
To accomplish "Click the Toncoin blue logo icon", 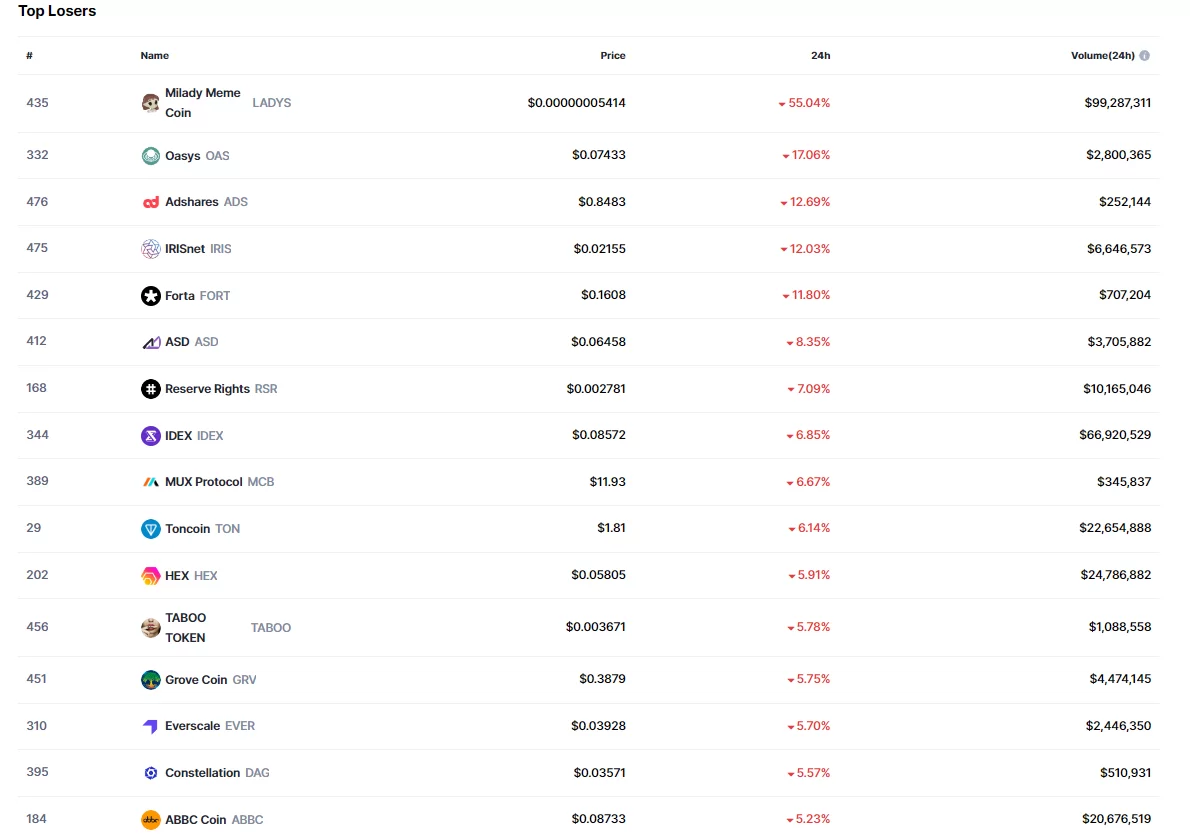I will point(151,529).
